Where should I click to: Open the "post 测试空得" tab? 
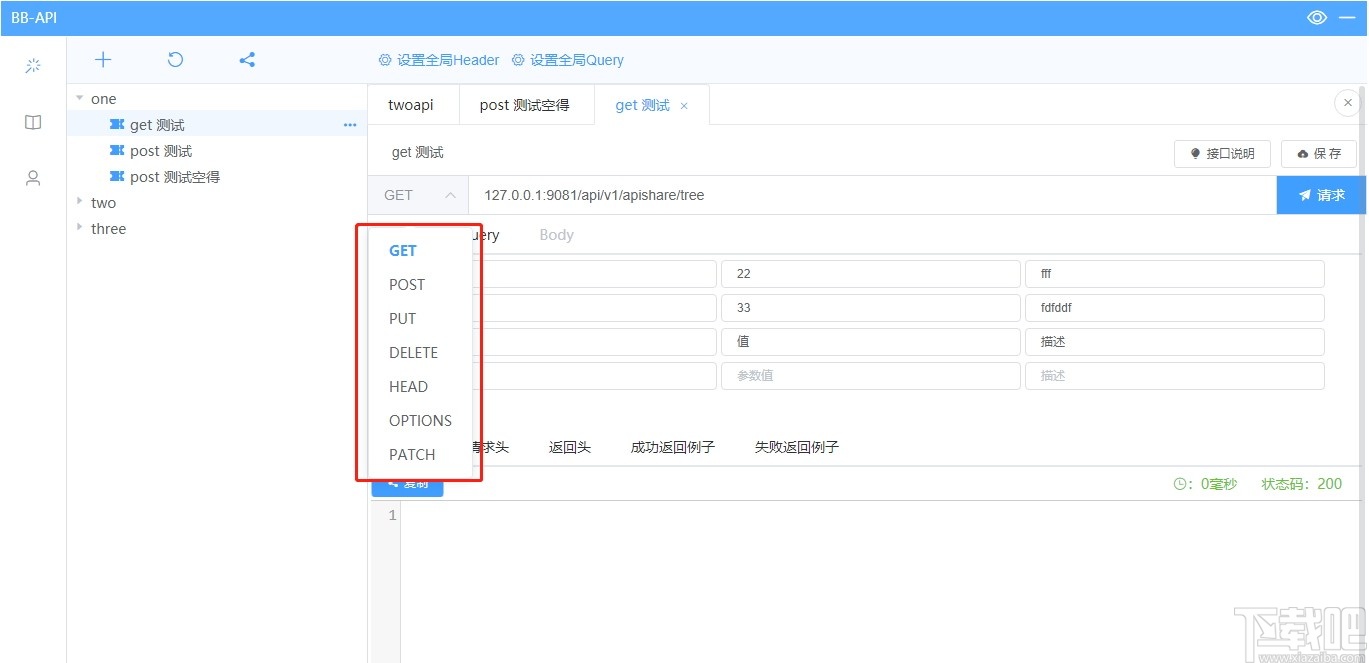[526, 104]
